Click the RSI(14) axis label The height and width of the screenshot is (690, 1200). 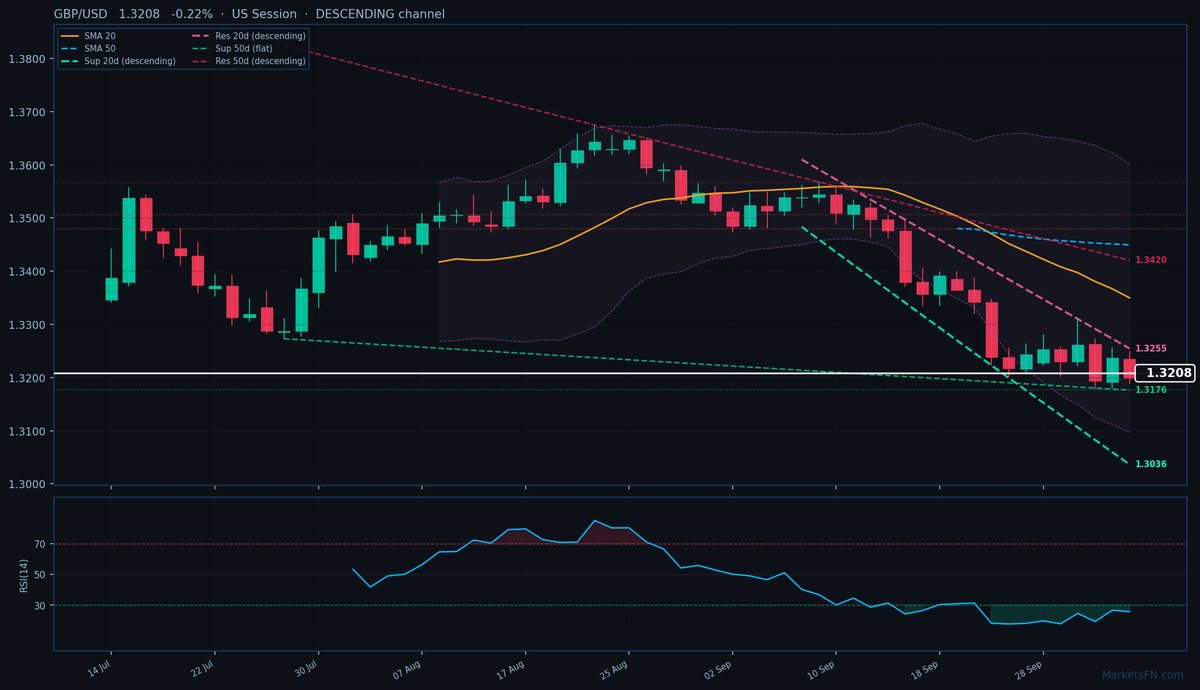[22, 577]
